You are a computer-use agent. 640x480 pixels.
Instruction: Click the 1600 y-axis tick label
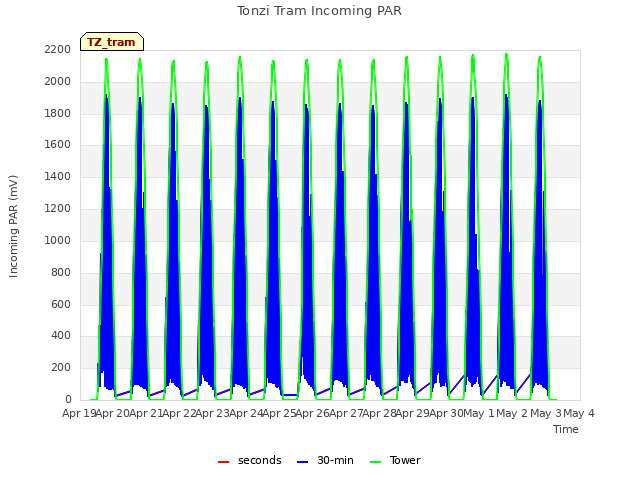click(58, 144)
